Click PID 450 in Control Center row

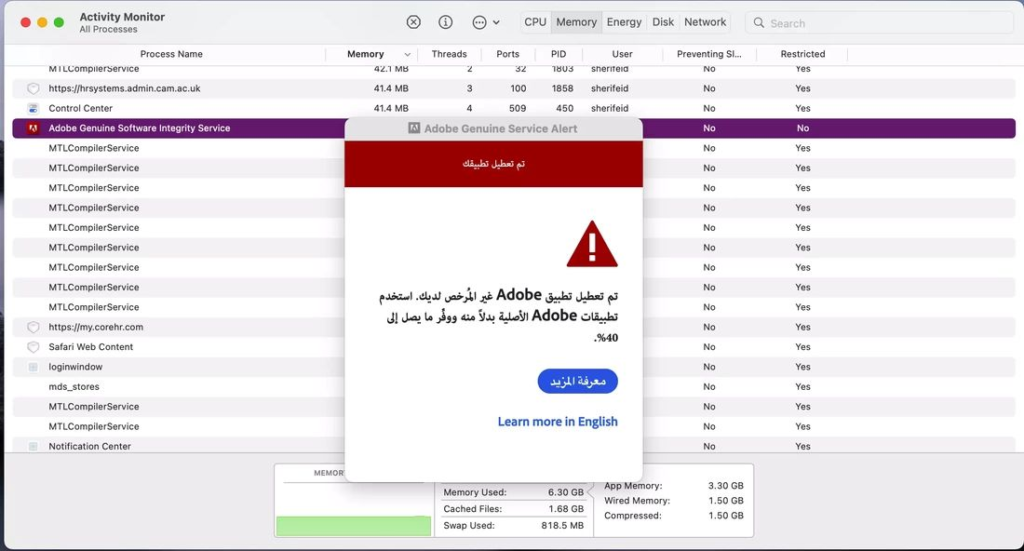[x=565, y=108]
